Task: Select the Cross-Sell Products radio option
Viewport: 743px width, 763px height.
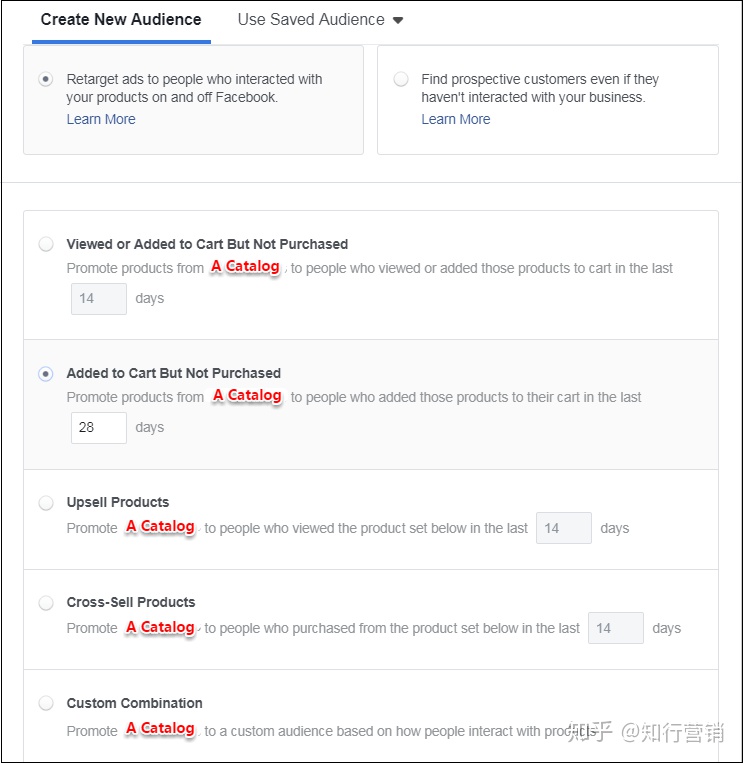Action: click(x=46, y=603)
